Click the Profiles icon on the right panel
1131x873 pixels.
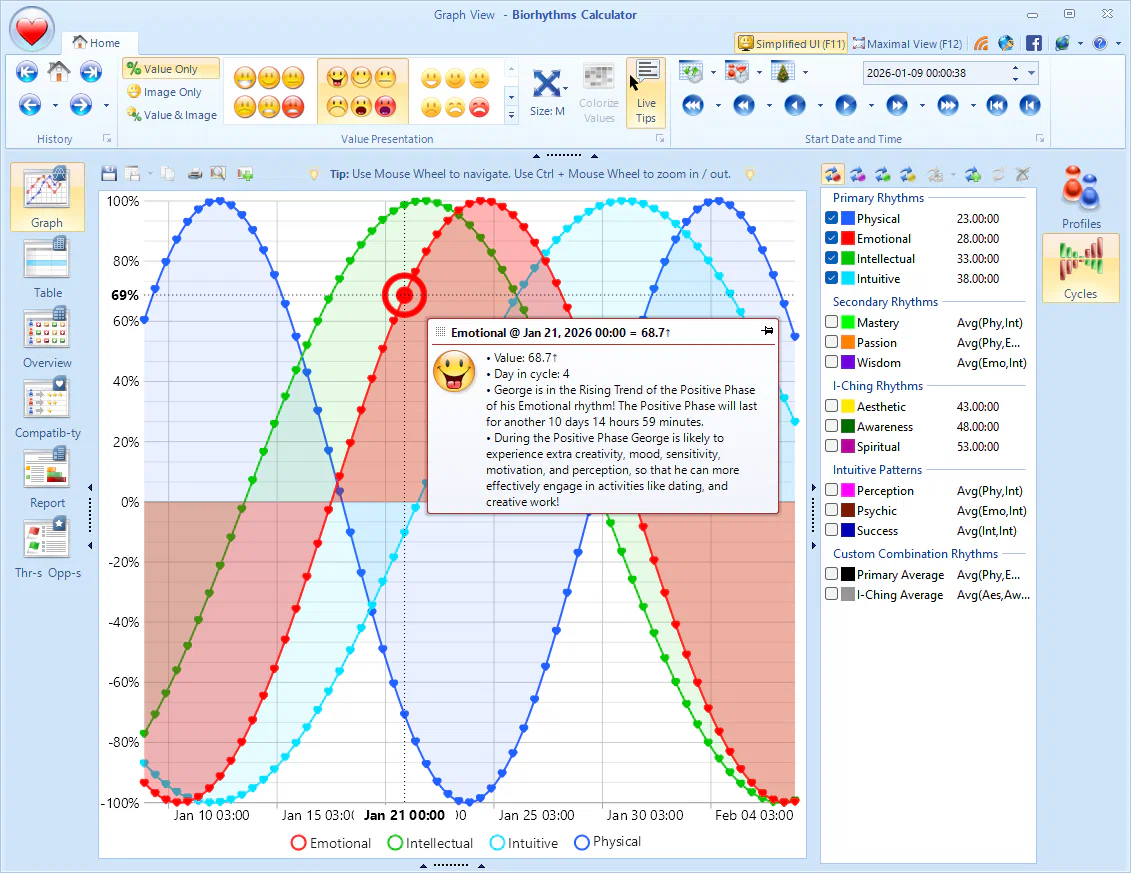click(x=1080, y=197)
